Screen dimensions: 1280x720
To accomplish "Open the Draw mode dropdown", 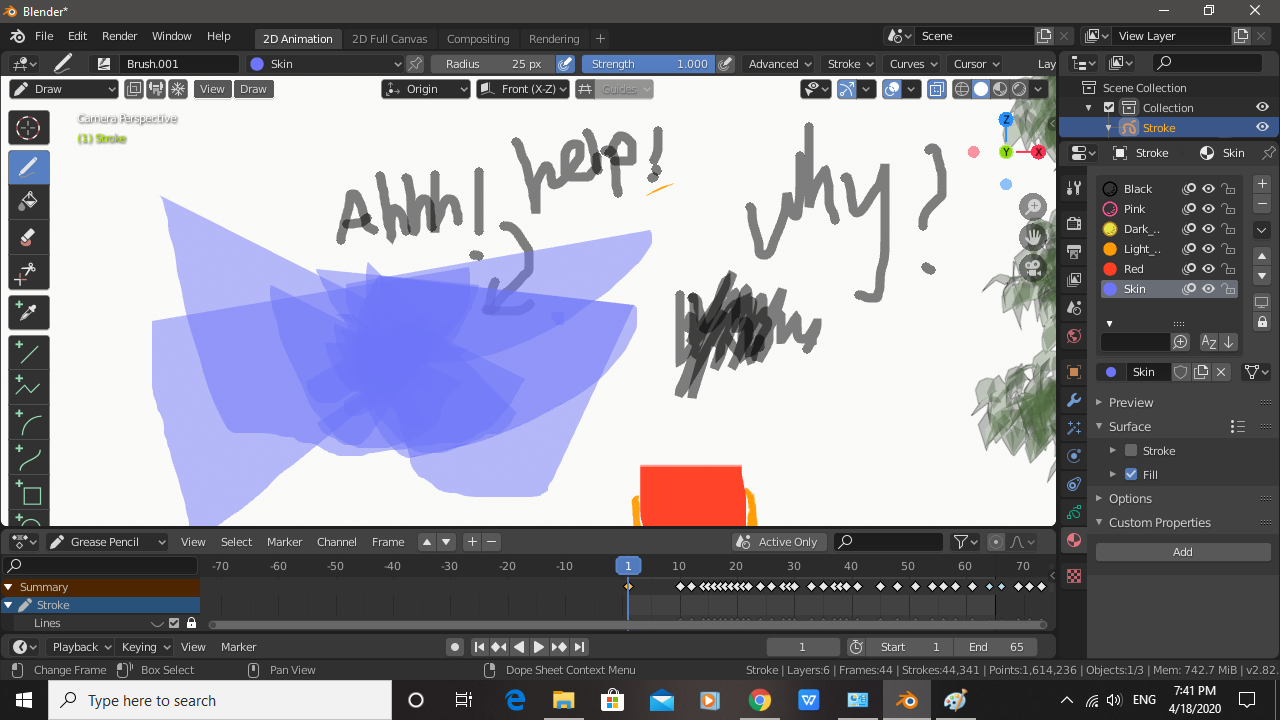I will (64, 89).
